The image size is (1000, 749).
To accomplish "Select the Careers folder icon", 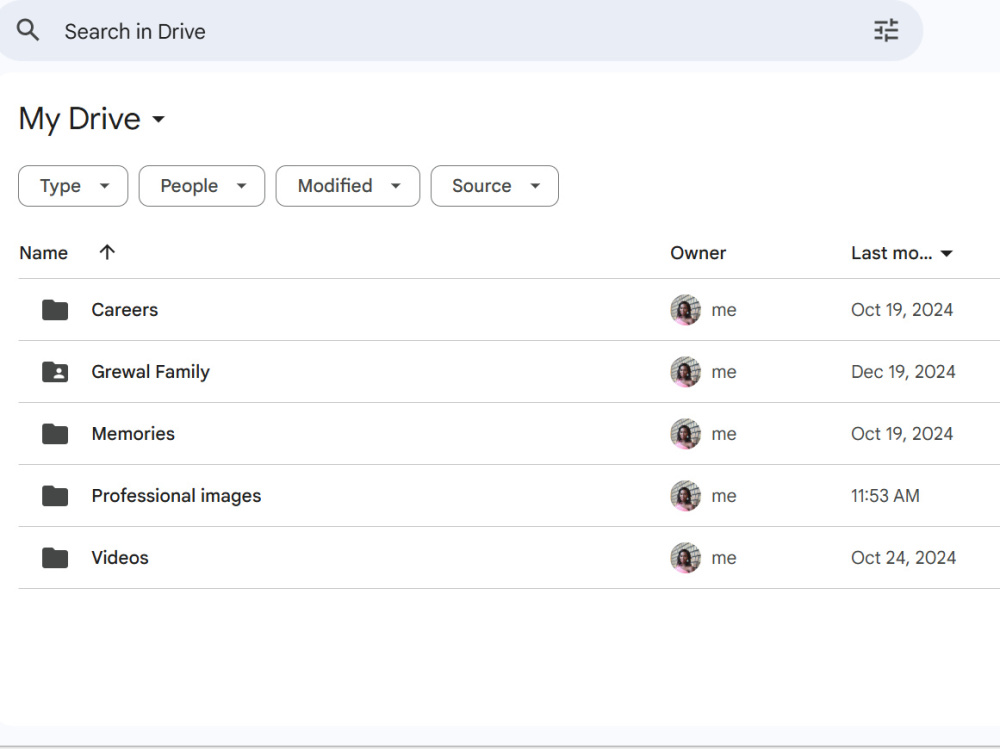I will click(55, 309).
